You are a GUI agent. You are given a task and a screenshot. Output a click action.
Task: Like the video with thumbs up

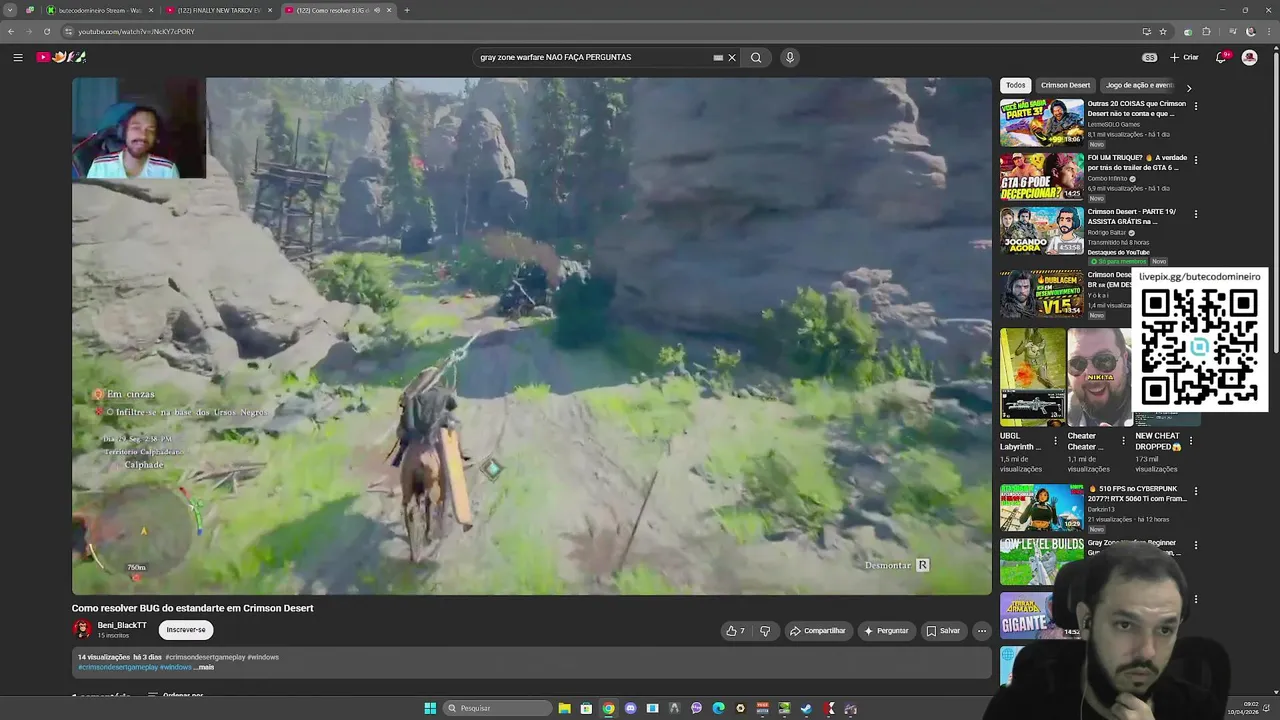(735, 631)
